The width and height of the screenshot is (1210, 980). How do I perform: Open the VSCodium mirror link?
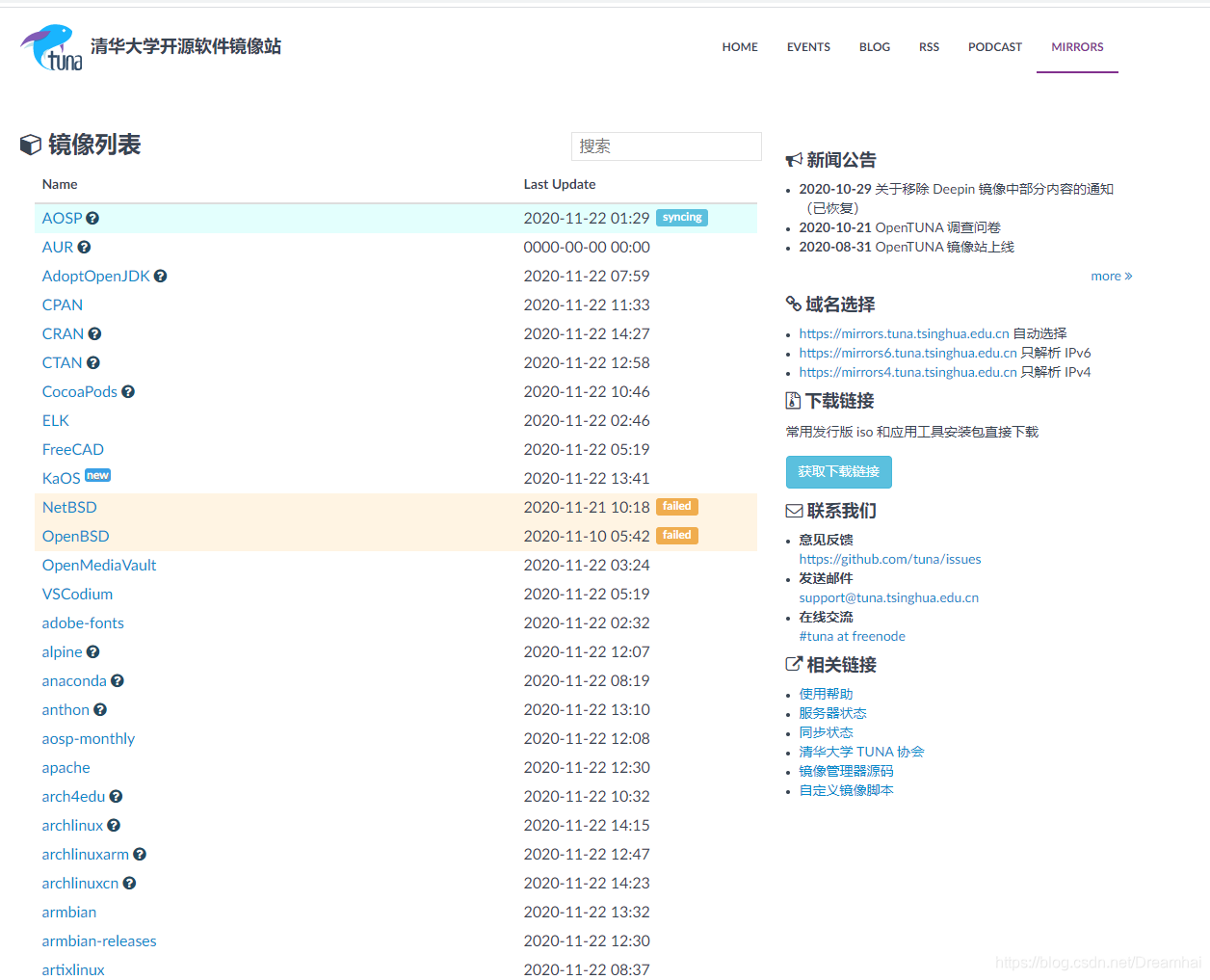77,595
